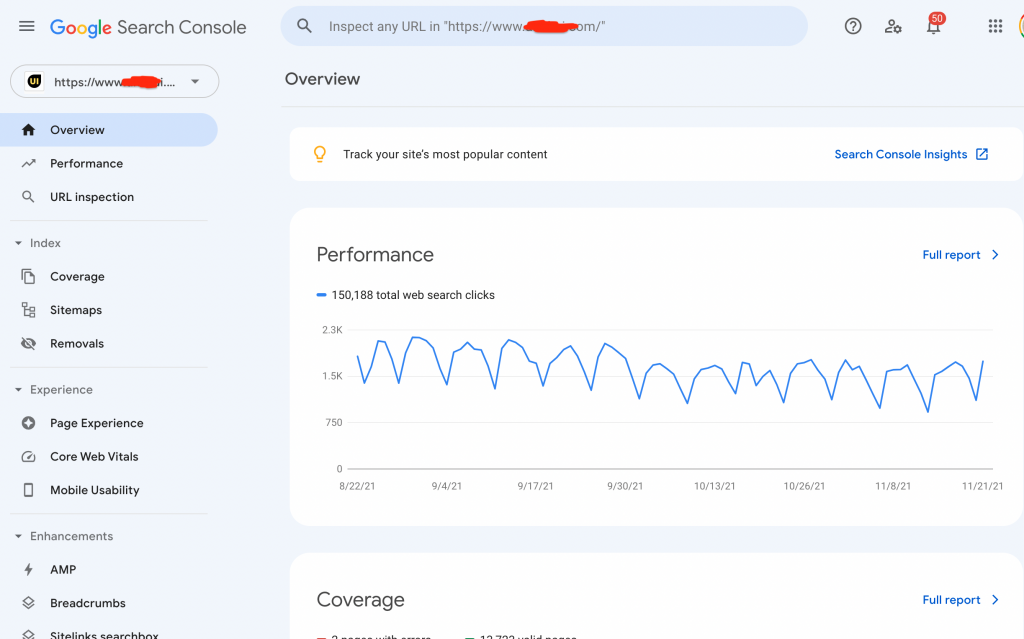Open notifications bell with 50 badge
1024x639 pixels.
(934, 25)
